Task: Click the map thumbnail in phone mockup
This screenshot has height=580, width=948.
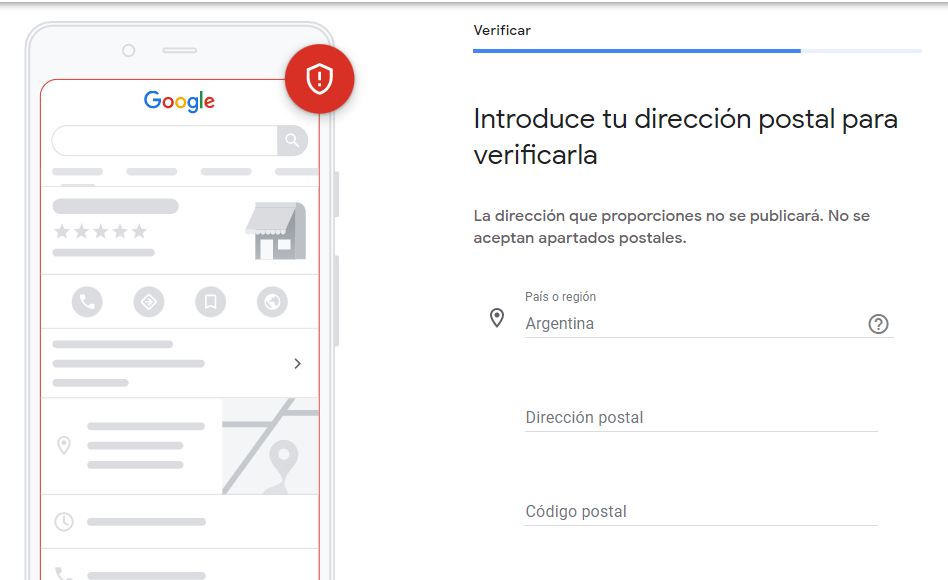Action: pos(270,446)
